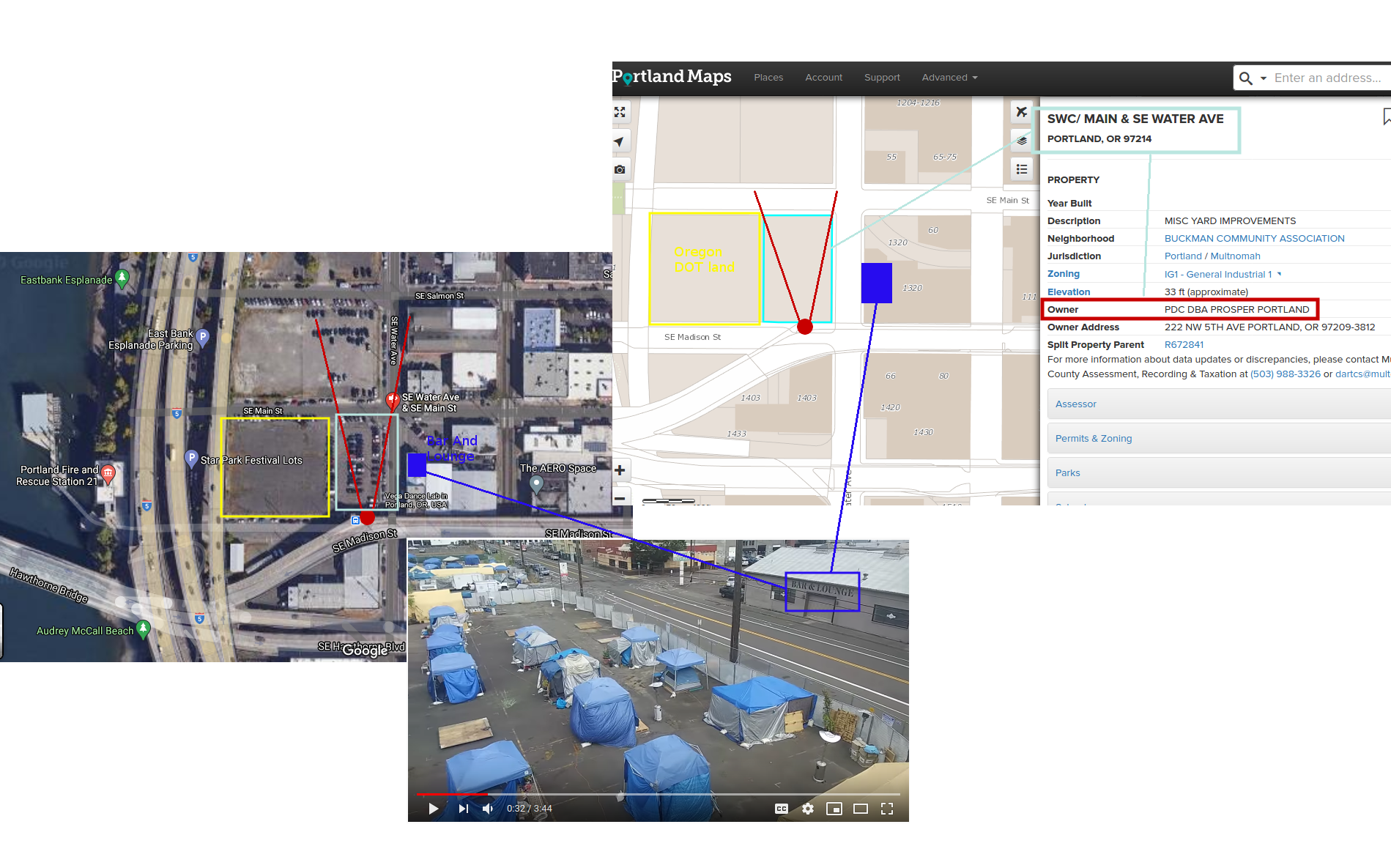Click the map tools wrench icon

pos(1022,112)
